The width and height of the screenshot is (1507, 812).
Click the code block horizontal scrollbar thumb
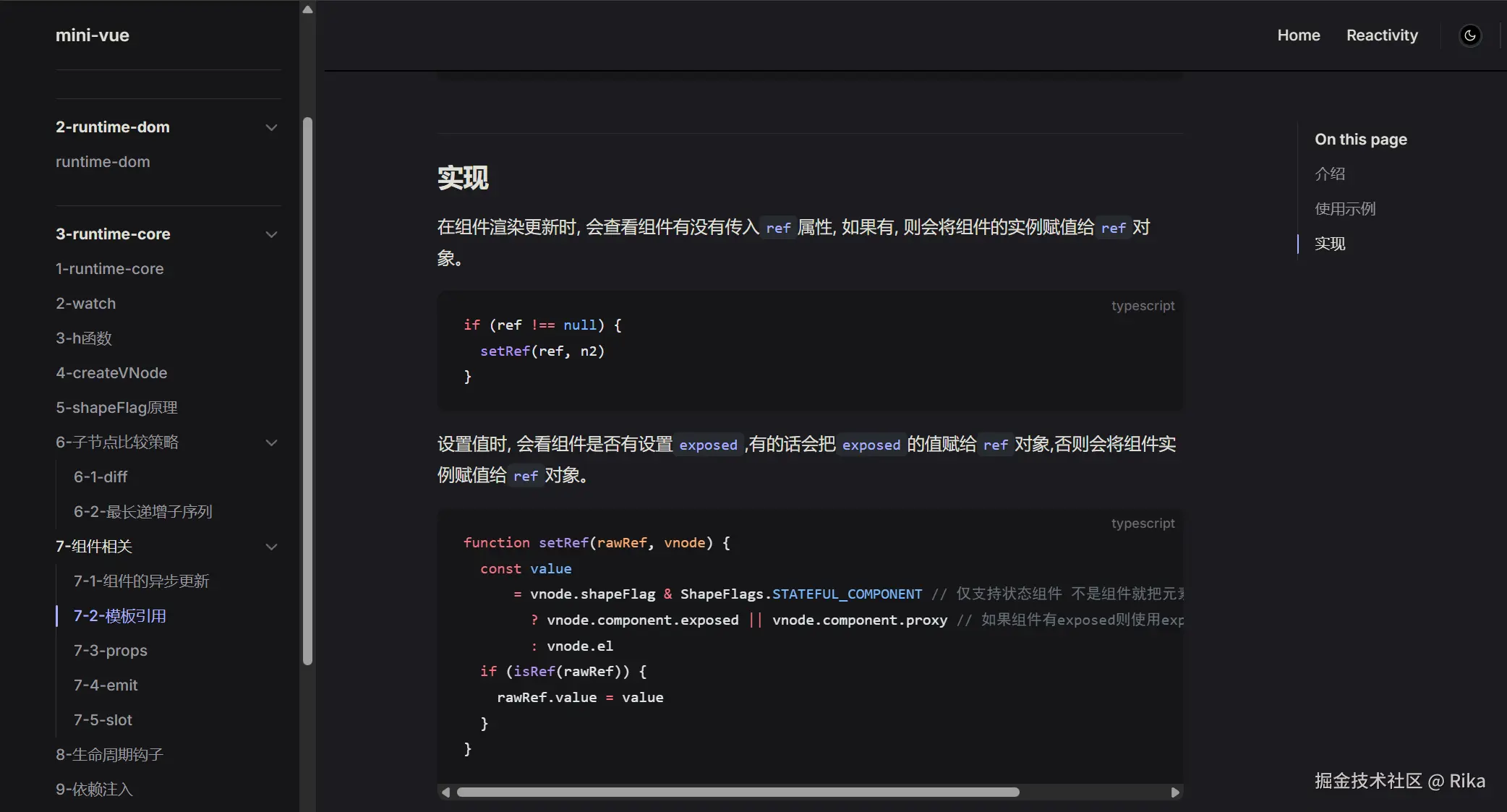(x=738, y=792)
